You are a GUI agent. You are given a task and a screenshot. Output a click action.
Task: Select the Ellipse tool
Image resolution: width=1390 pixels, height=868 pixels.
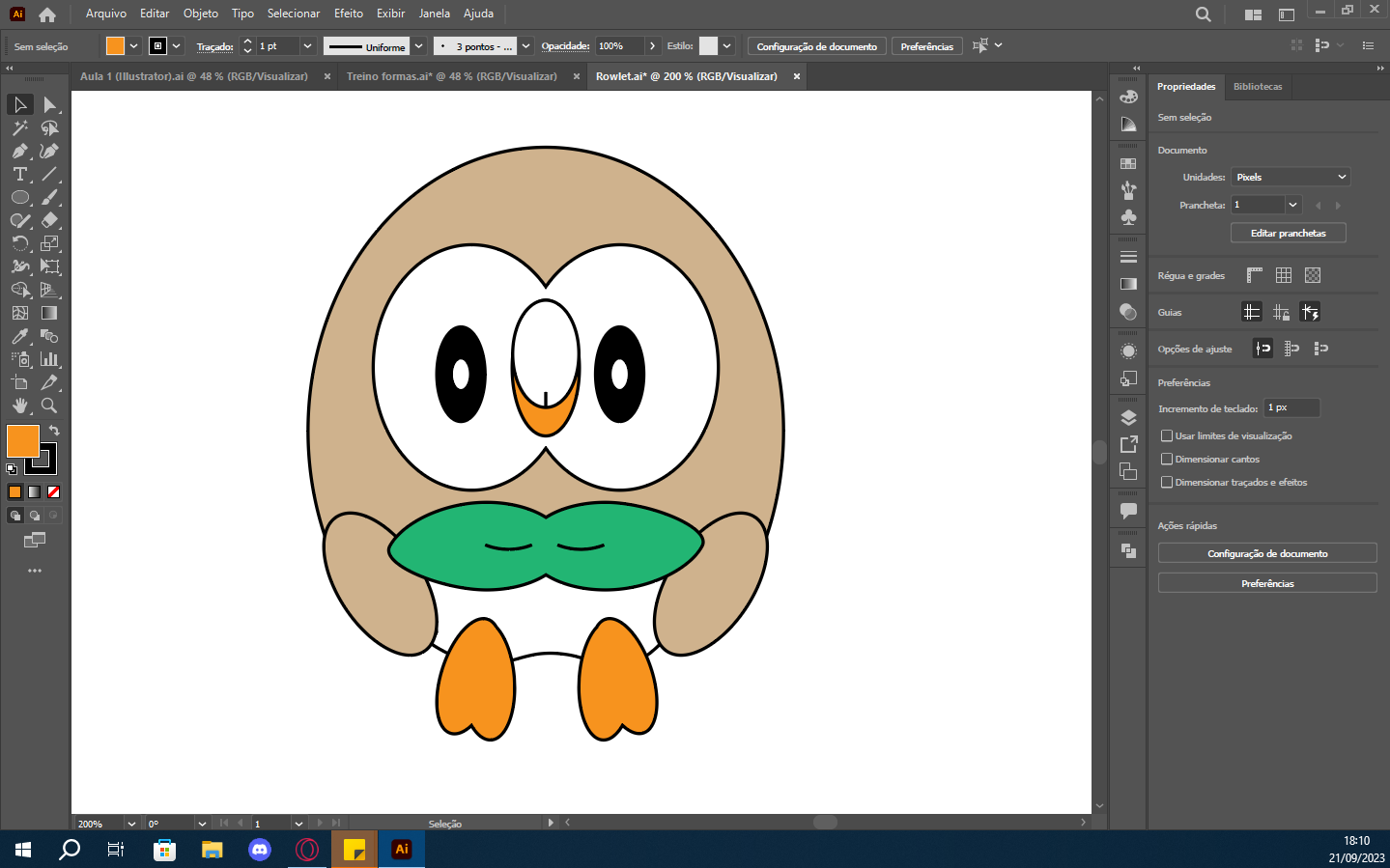20,197
